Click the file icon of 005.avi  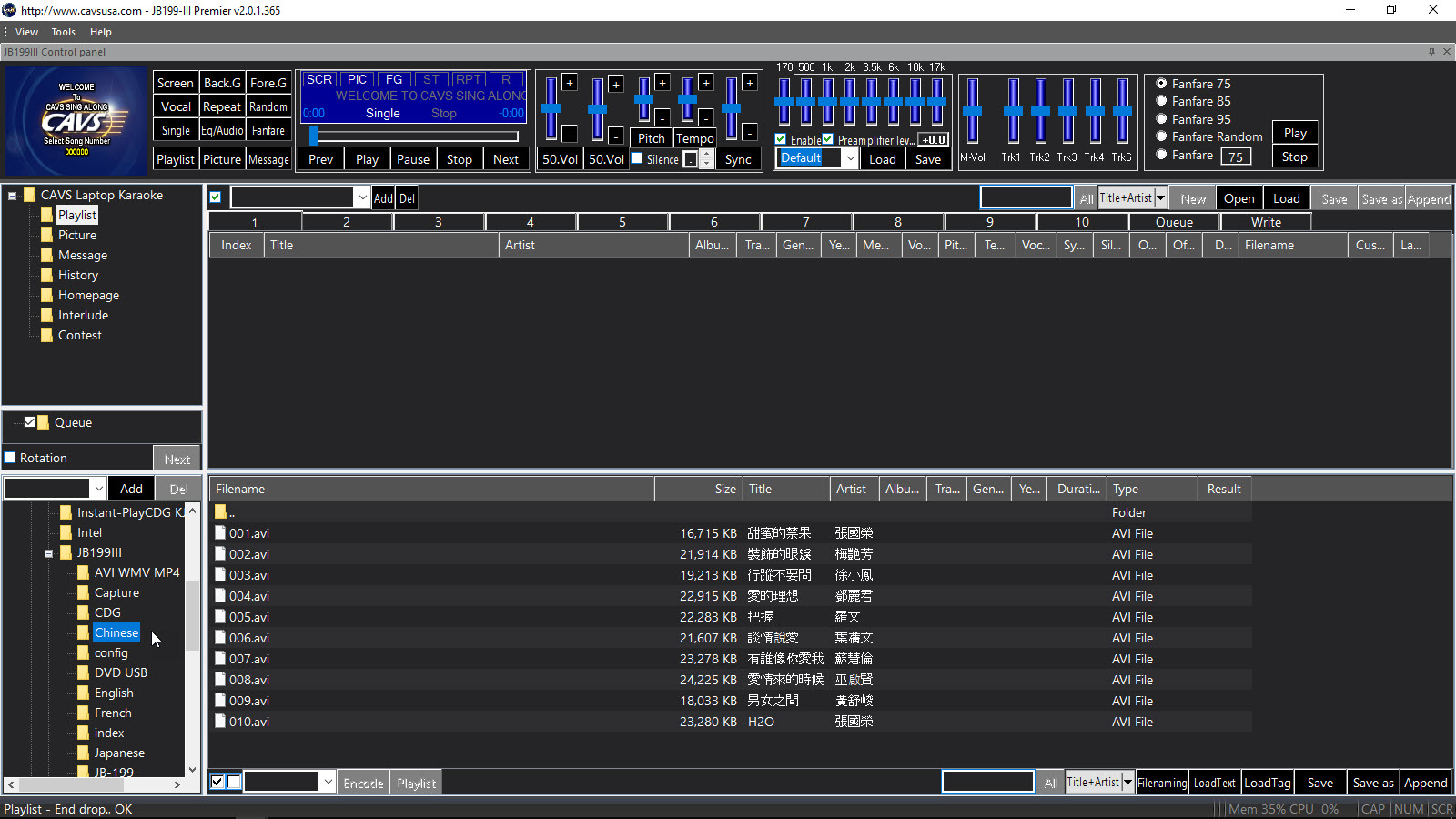tap(220, 617)
